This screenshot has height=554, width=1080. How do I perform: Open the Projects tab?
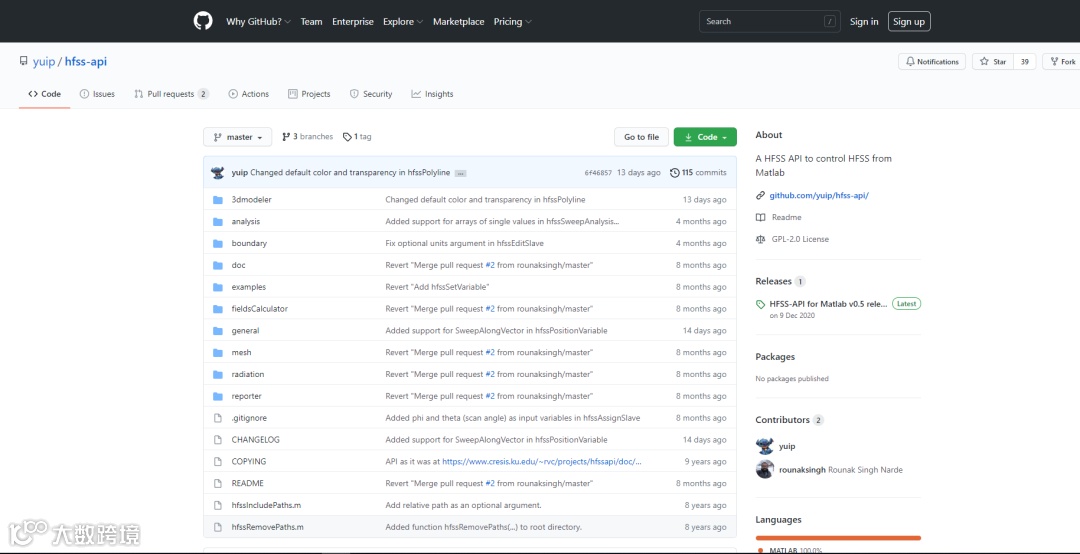[309, 94]
